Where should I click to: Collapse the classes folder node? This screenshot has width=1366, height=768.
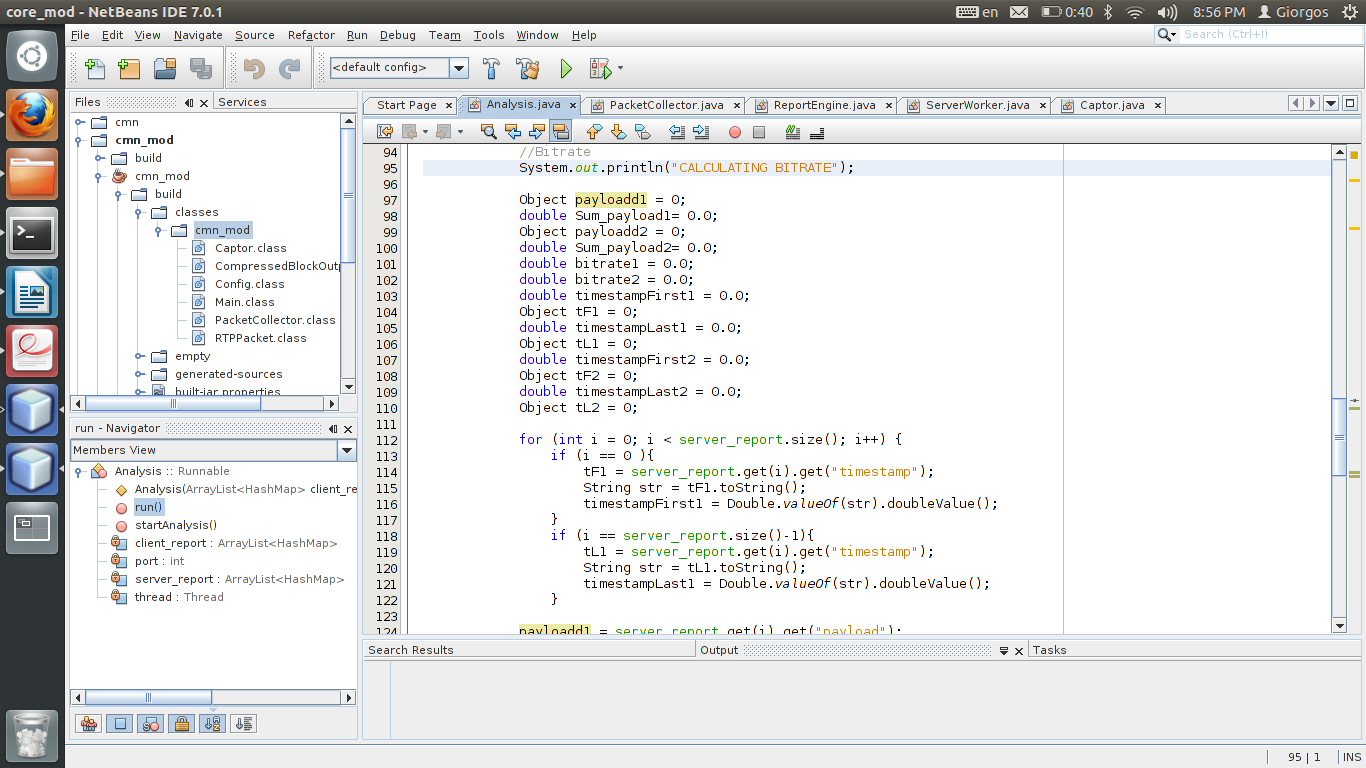pyautogui.click(x=139, y=212)
